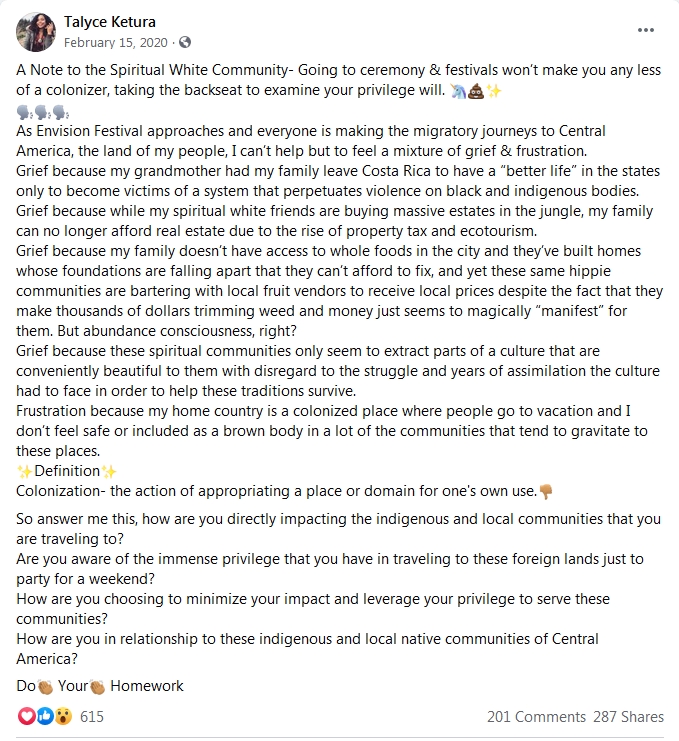
Task: Click the first speaking-head emoji
Action: (25, 112)
